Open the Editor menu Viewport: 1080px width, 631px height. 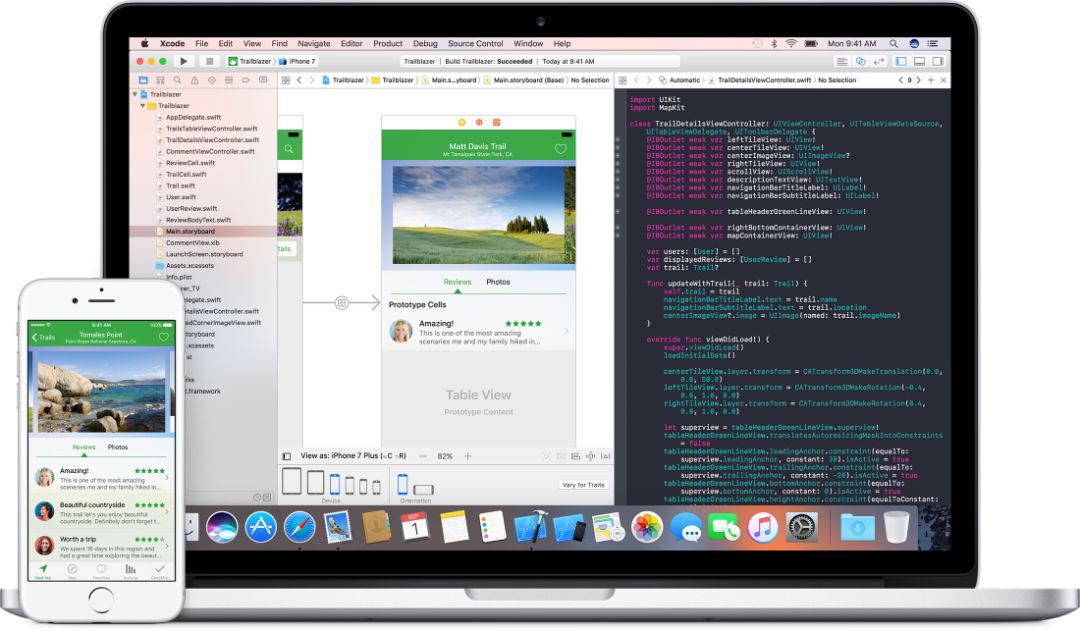[351, 43]
